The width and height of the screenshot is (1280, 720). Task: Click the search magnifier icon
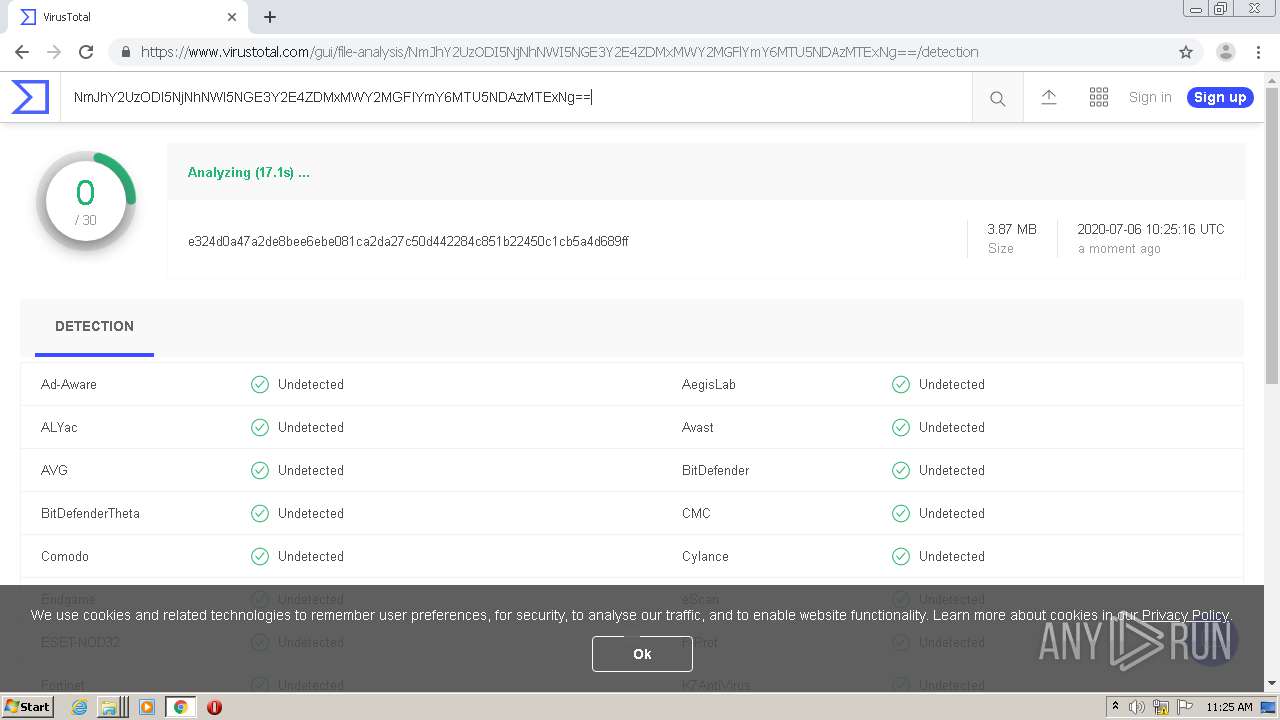[997, 98]
